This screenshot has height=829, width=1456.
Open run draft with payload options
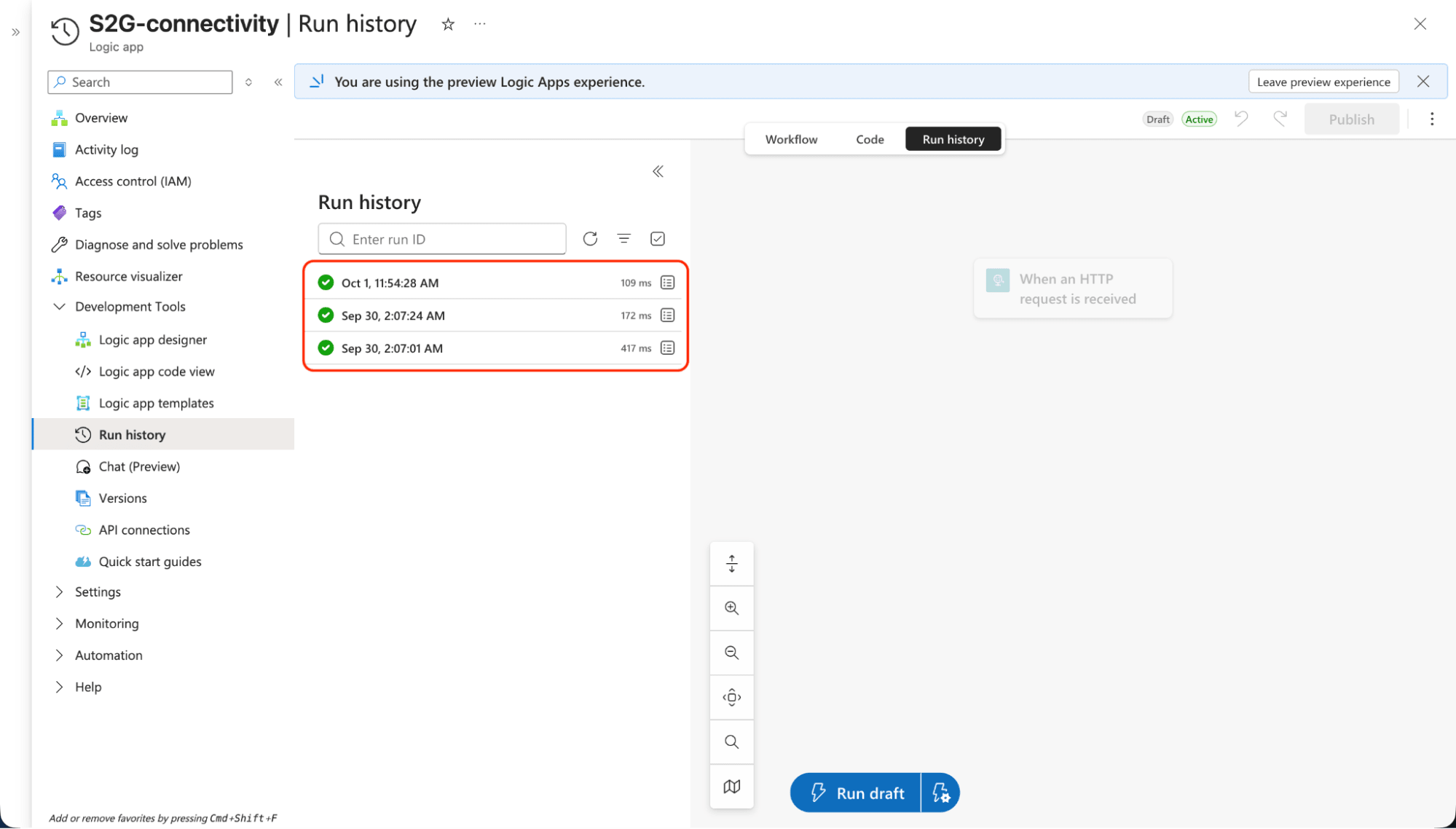click(x=940, y=793)
